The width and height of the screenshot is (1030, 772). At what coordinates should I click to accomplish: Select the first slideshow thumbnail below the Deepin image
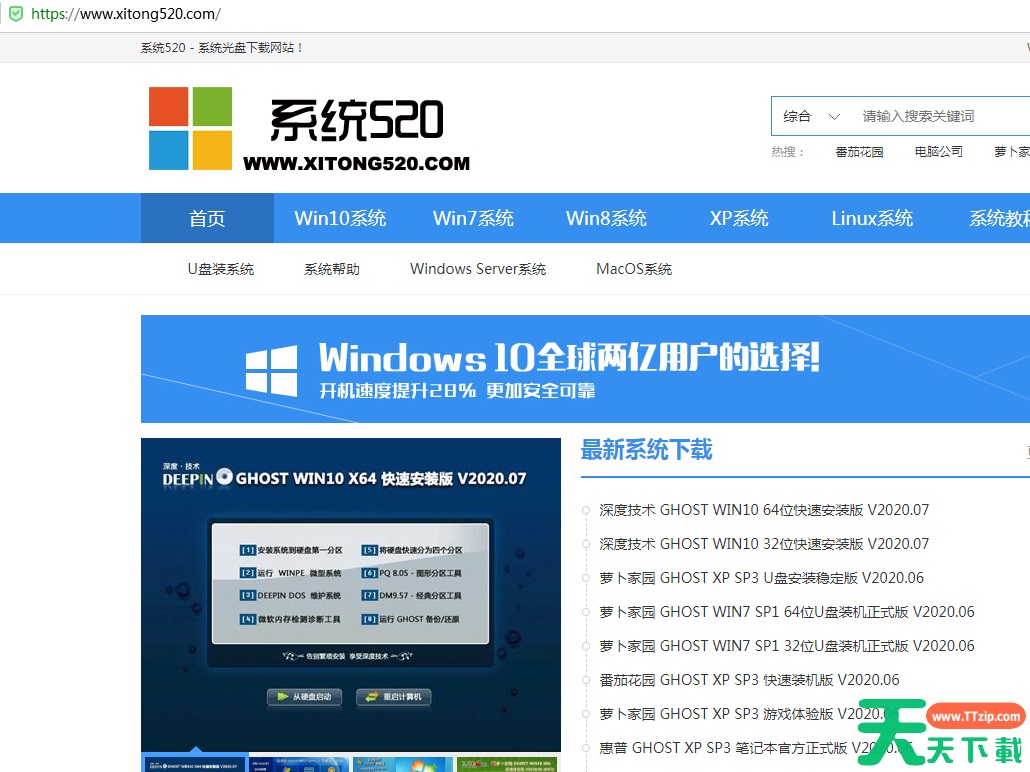tap(194, 763)
